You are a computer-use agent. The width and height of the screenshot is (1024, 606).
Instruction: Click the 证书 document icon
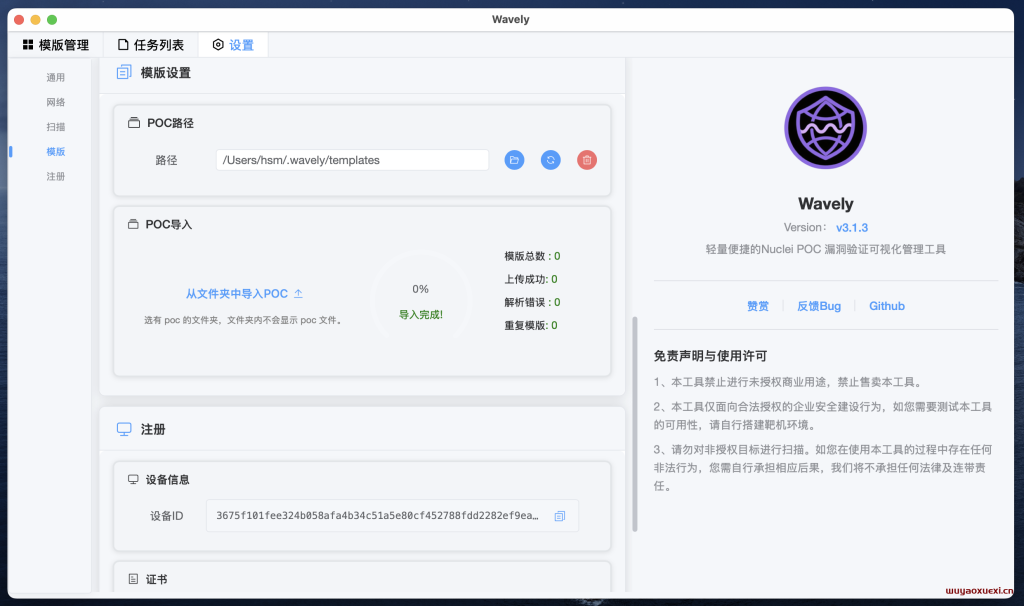pyautogui.click(x=133, y=579)
